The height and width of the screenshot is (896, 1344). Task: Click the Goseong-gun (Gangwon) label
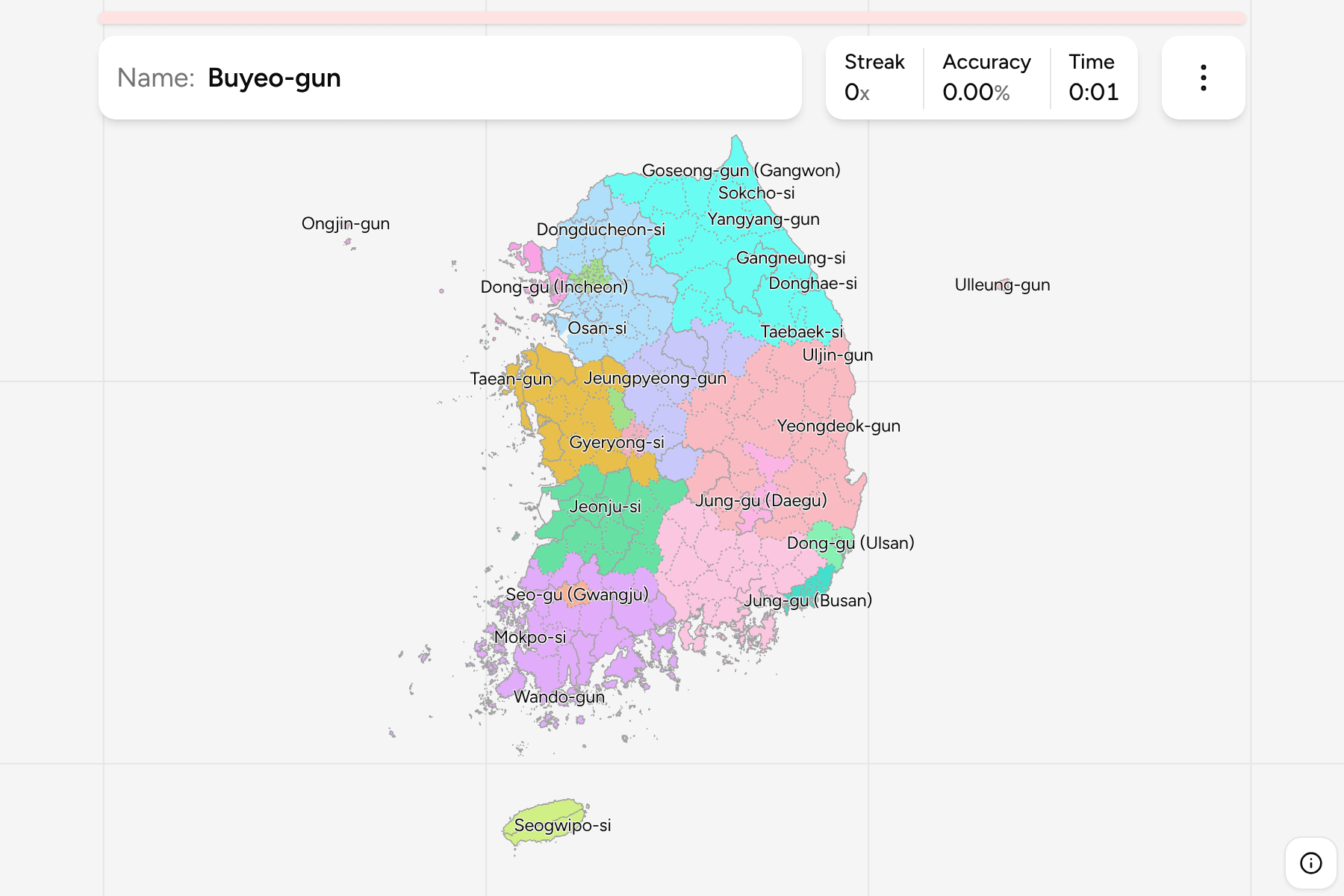(741, 170)
